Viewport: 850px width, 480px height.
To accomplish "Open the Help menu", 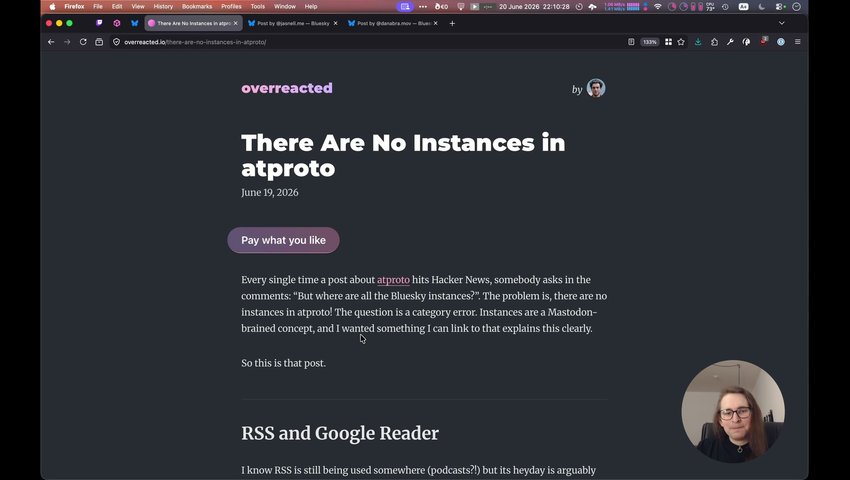I will pos(311,7).
